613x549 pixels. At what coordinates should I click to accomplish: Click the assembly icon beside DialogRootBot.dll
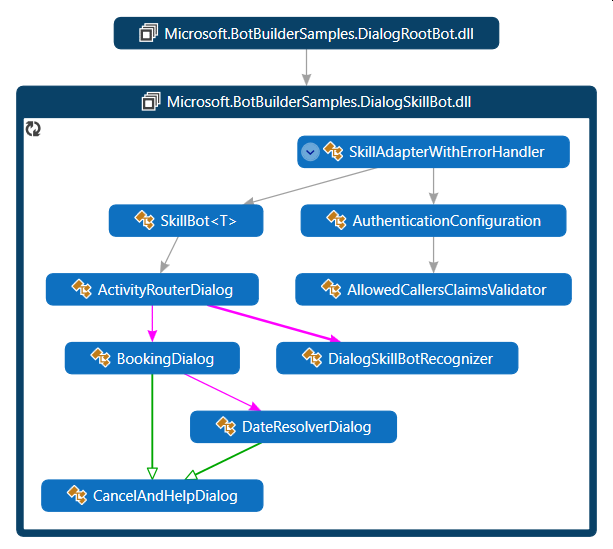149,33
